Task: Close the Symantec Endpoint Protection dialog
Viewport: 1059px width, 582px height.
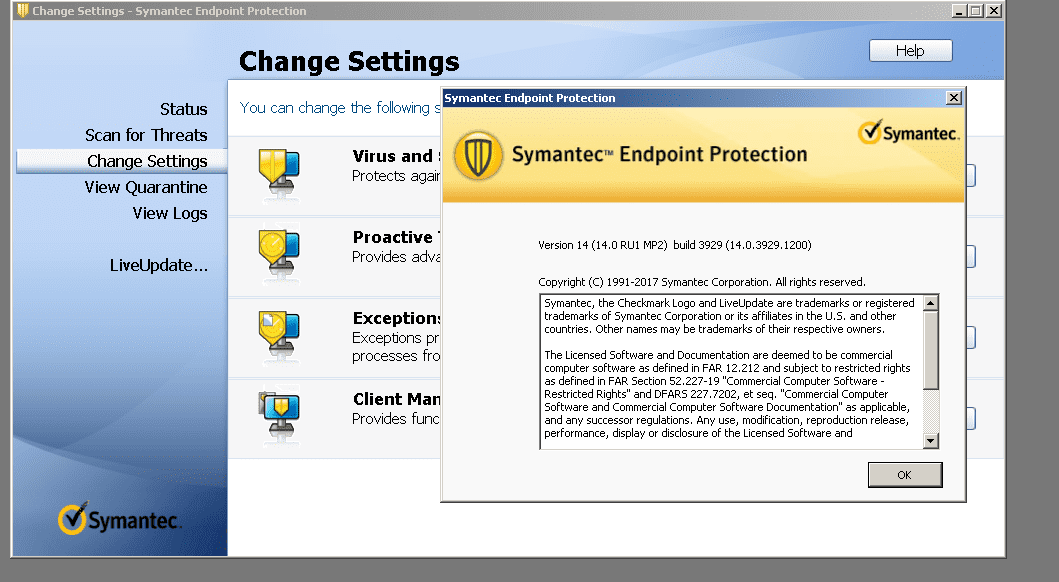Action: click(x=953, y=98)
